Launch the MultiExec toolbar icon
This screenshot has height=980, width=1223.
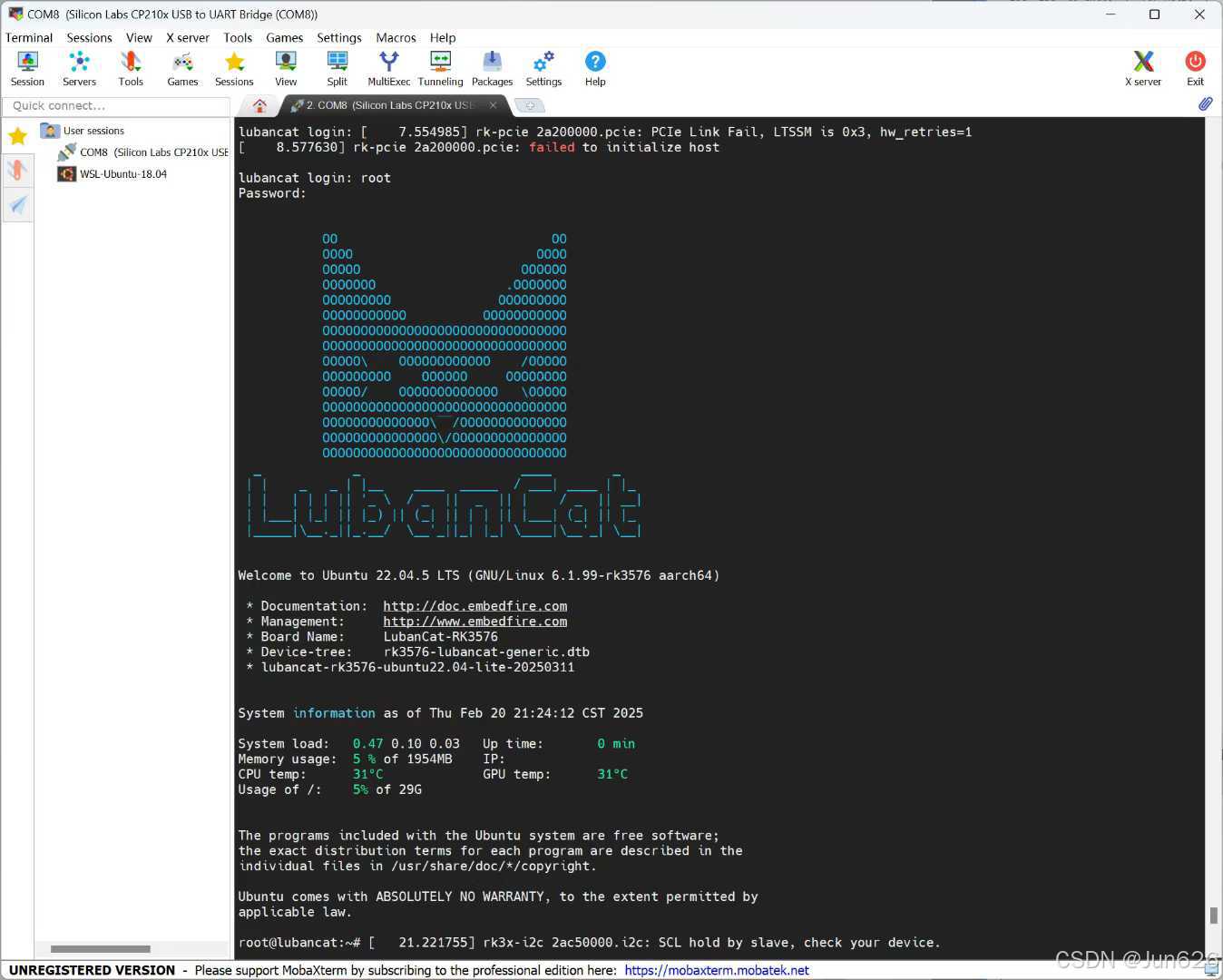point(388,69)
